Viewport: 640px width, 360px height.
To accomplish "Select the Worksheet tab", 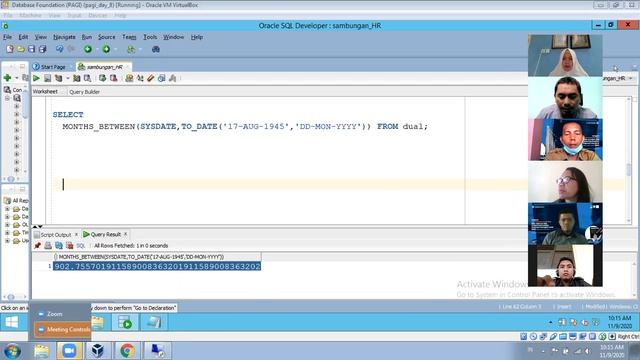I will 45,91.
